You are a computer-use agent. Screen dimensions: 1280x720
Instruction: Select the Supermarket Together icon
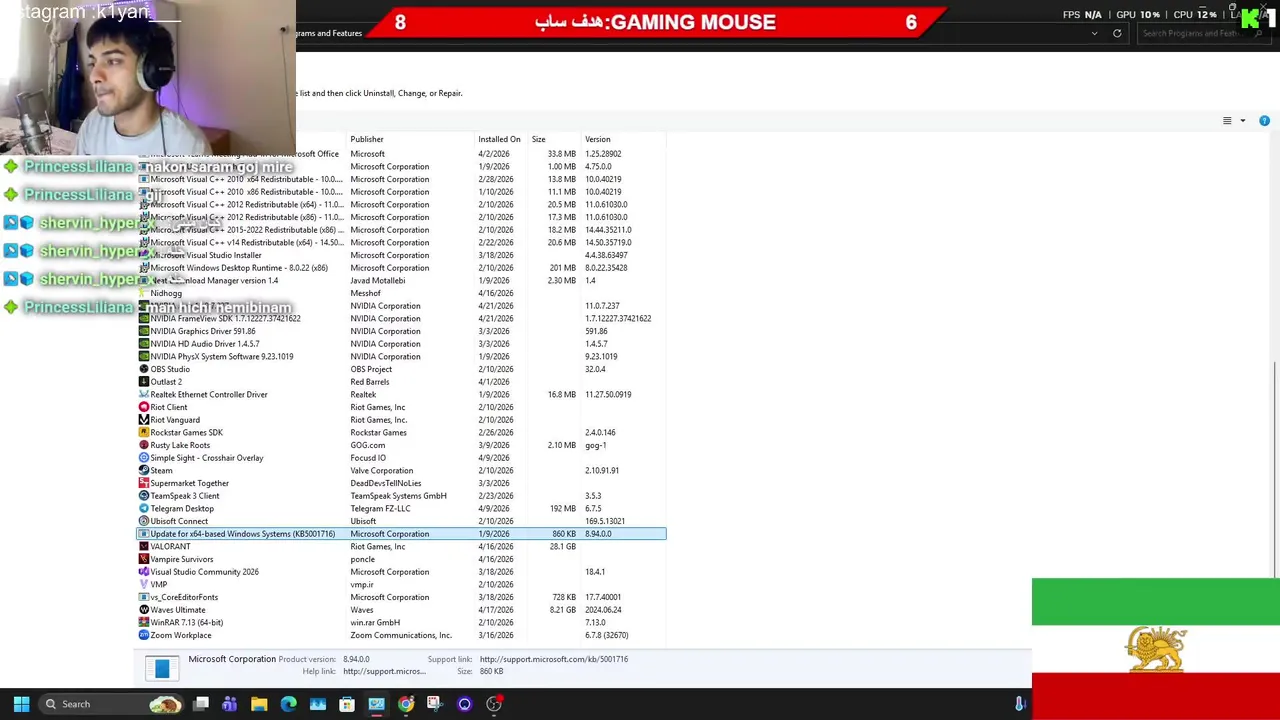point(144,483)
